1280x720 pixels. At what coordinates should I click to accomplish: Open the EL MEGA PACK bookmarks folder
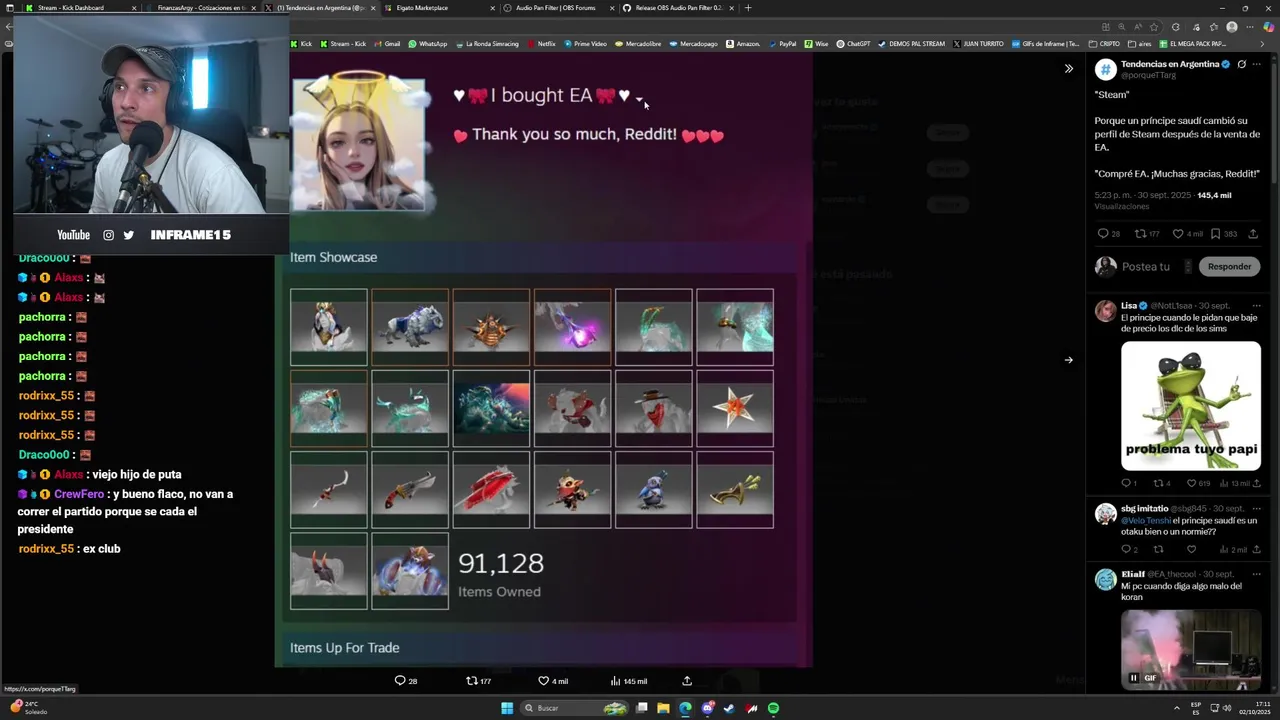[1192, 44]
